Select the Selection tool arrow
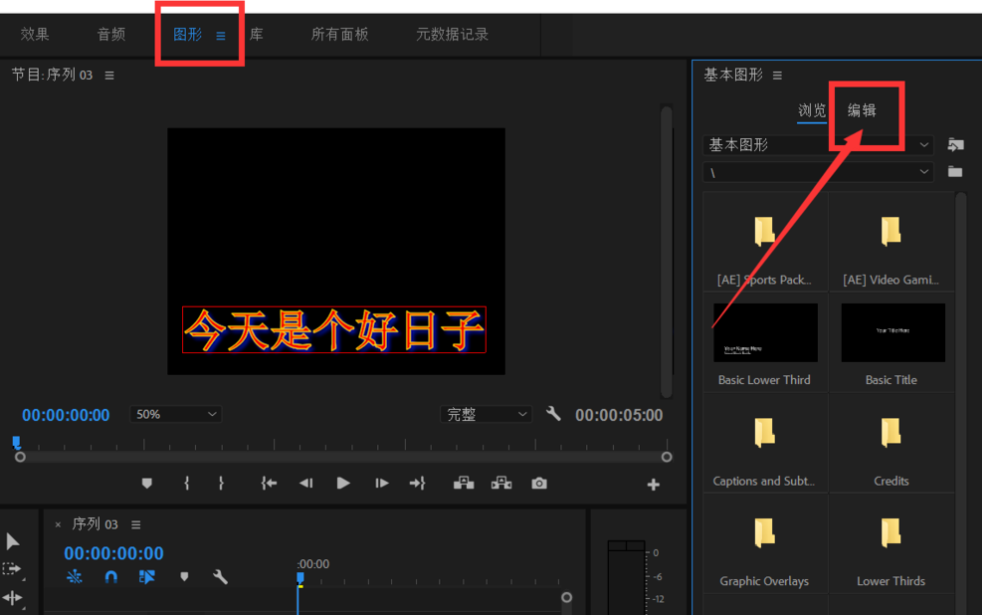Image resolution: width=982 pixels, height=615 pixels. pyautogui.click(x=12, y=541)
